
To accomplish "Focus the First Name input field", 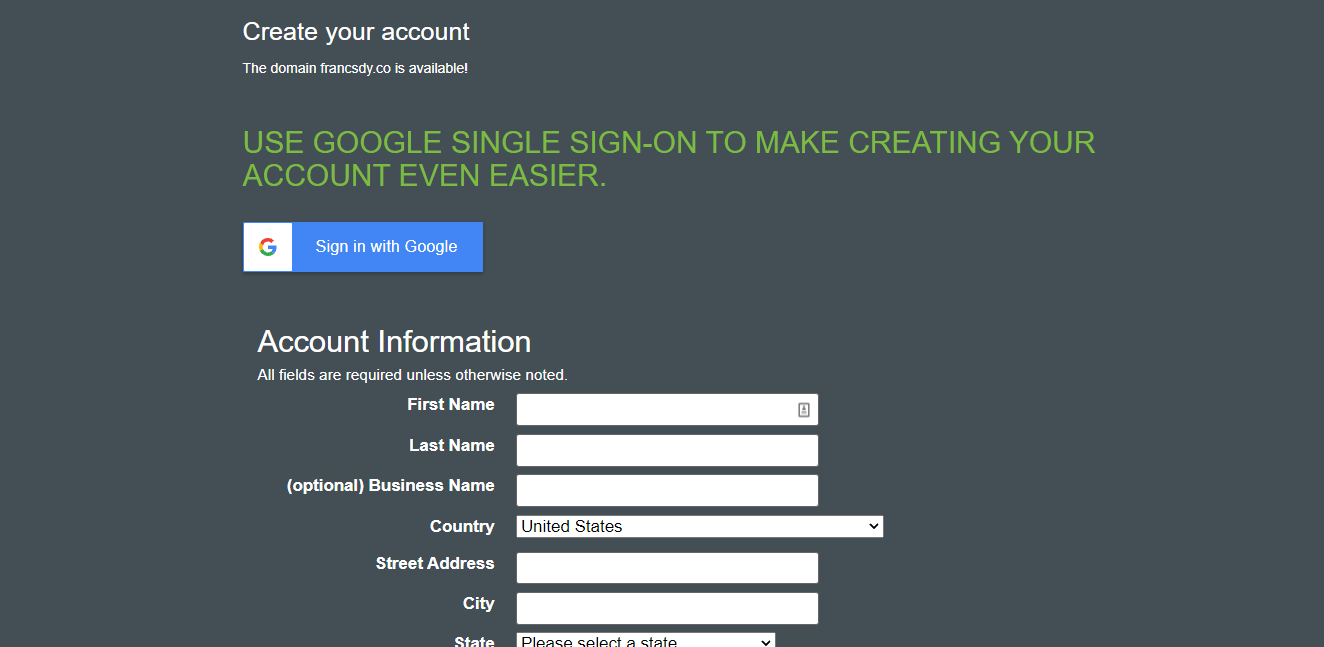I will (x=667, y=410).
